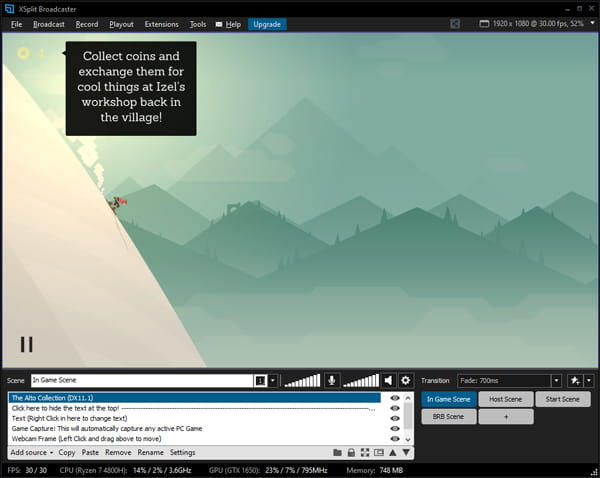Open the Extensions menu

pyautogui.click(x=161, y=24)
